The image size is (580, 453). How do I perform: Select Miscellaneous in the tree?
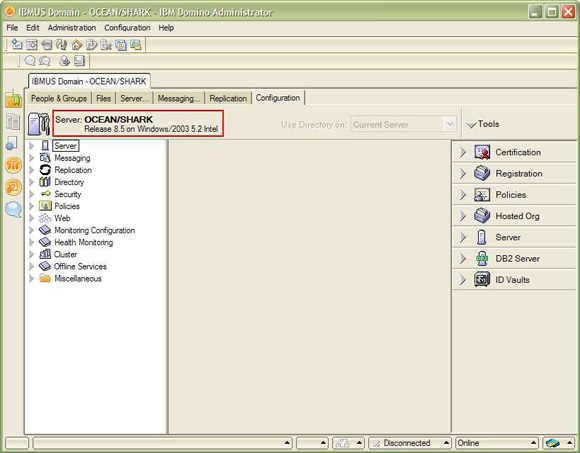(x=78, y=278)
